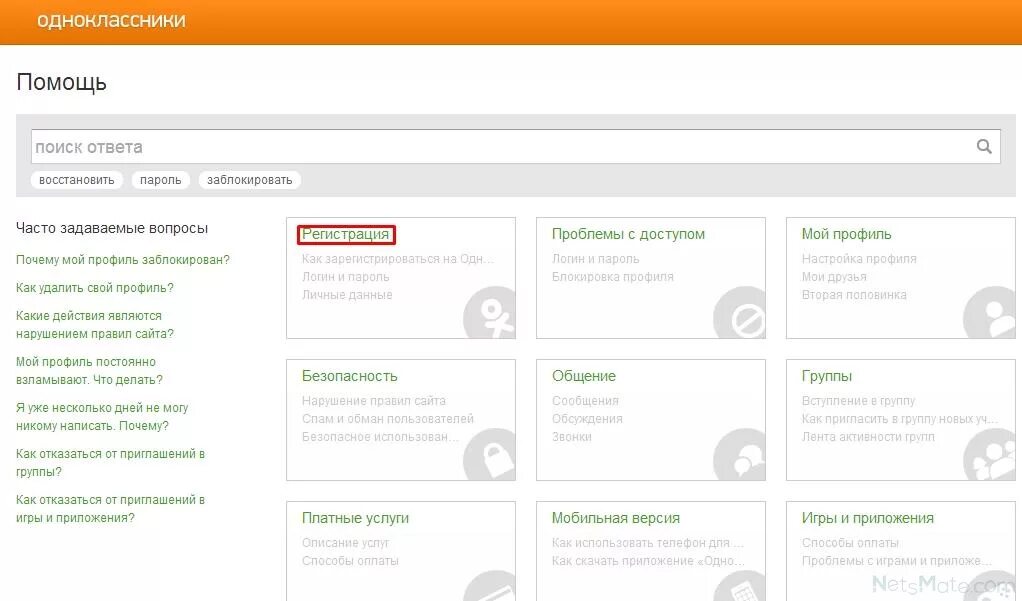Viewport: 1022px width, 601px height.
Task: Open Лента активности групп link
Action: [x=868, y=437]
